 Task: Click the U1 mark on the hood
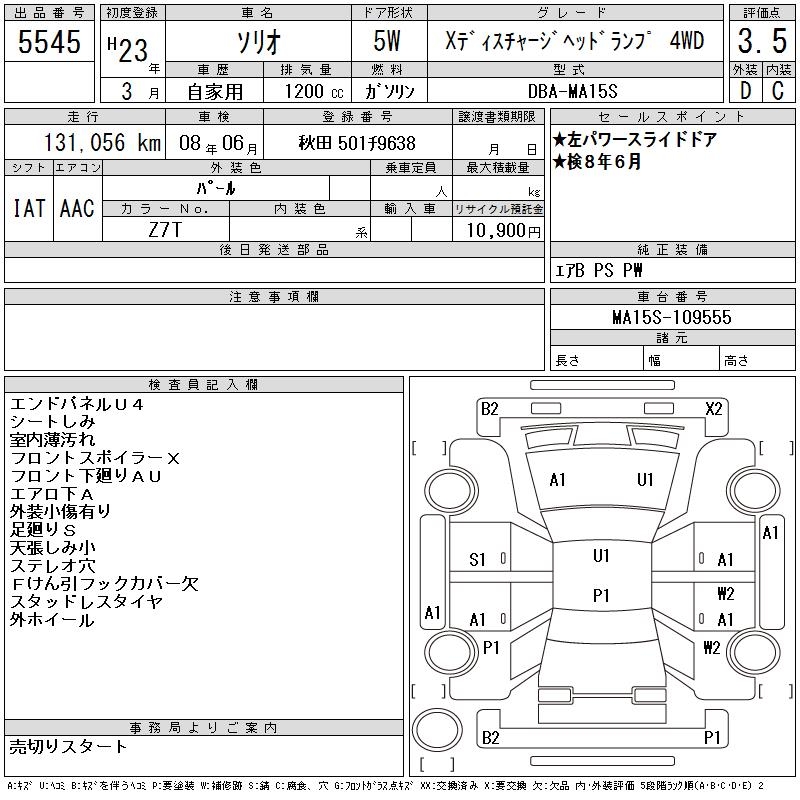tap(645, 480)
